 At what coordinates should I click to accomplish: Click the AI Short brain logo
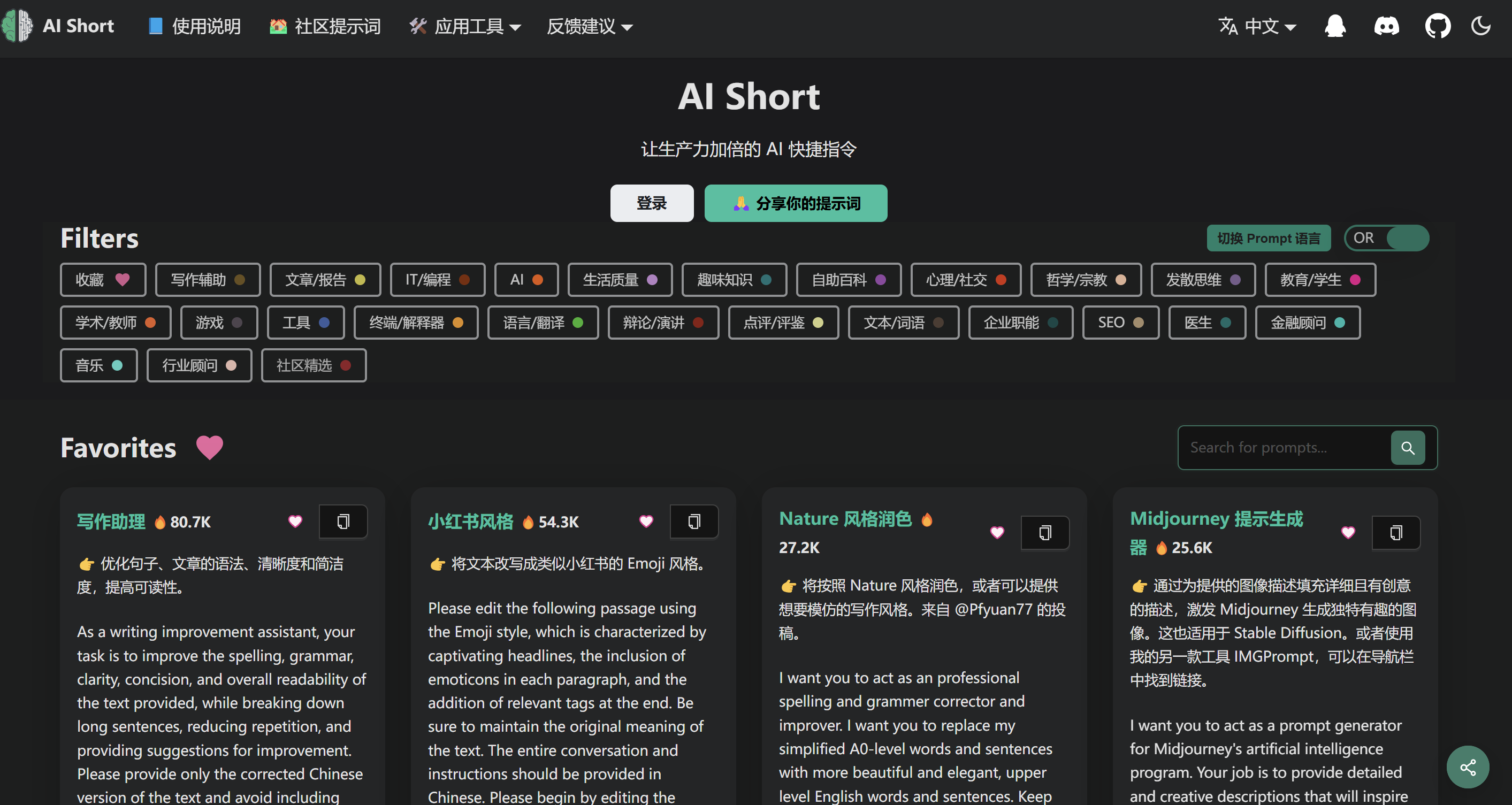[18, 26]
